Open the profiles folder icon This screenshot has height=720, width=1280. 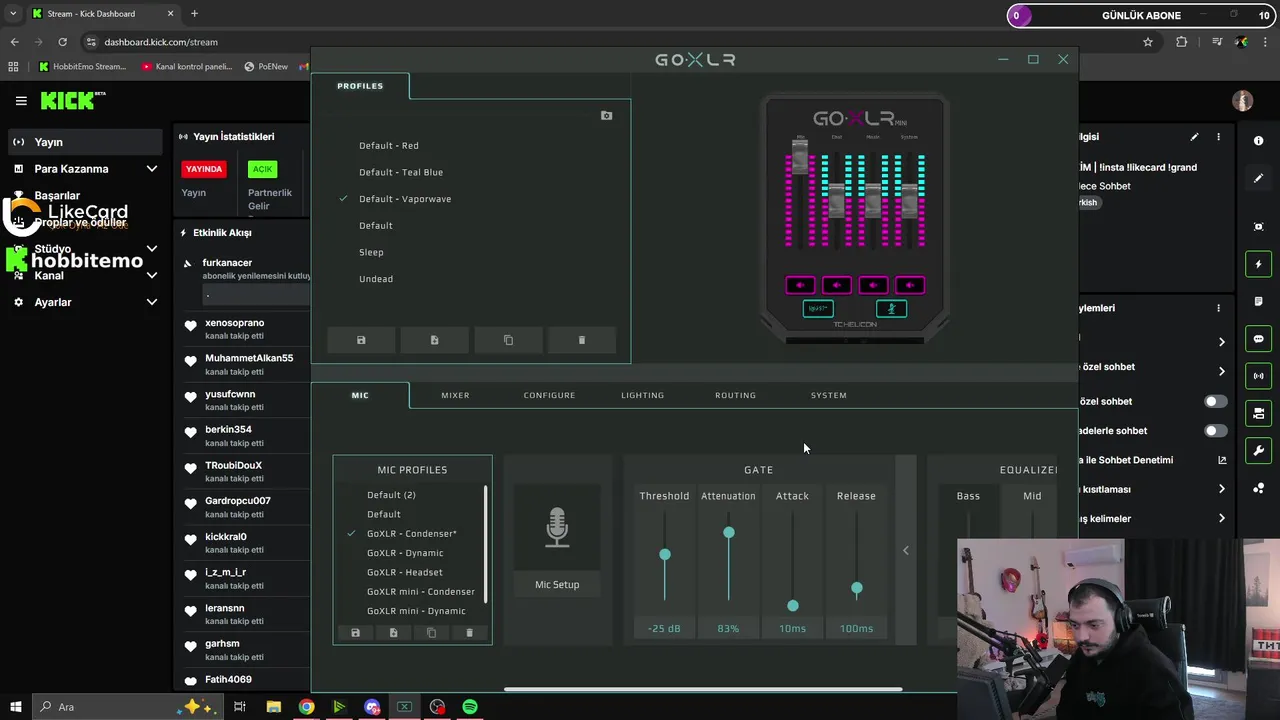[606, 116]
